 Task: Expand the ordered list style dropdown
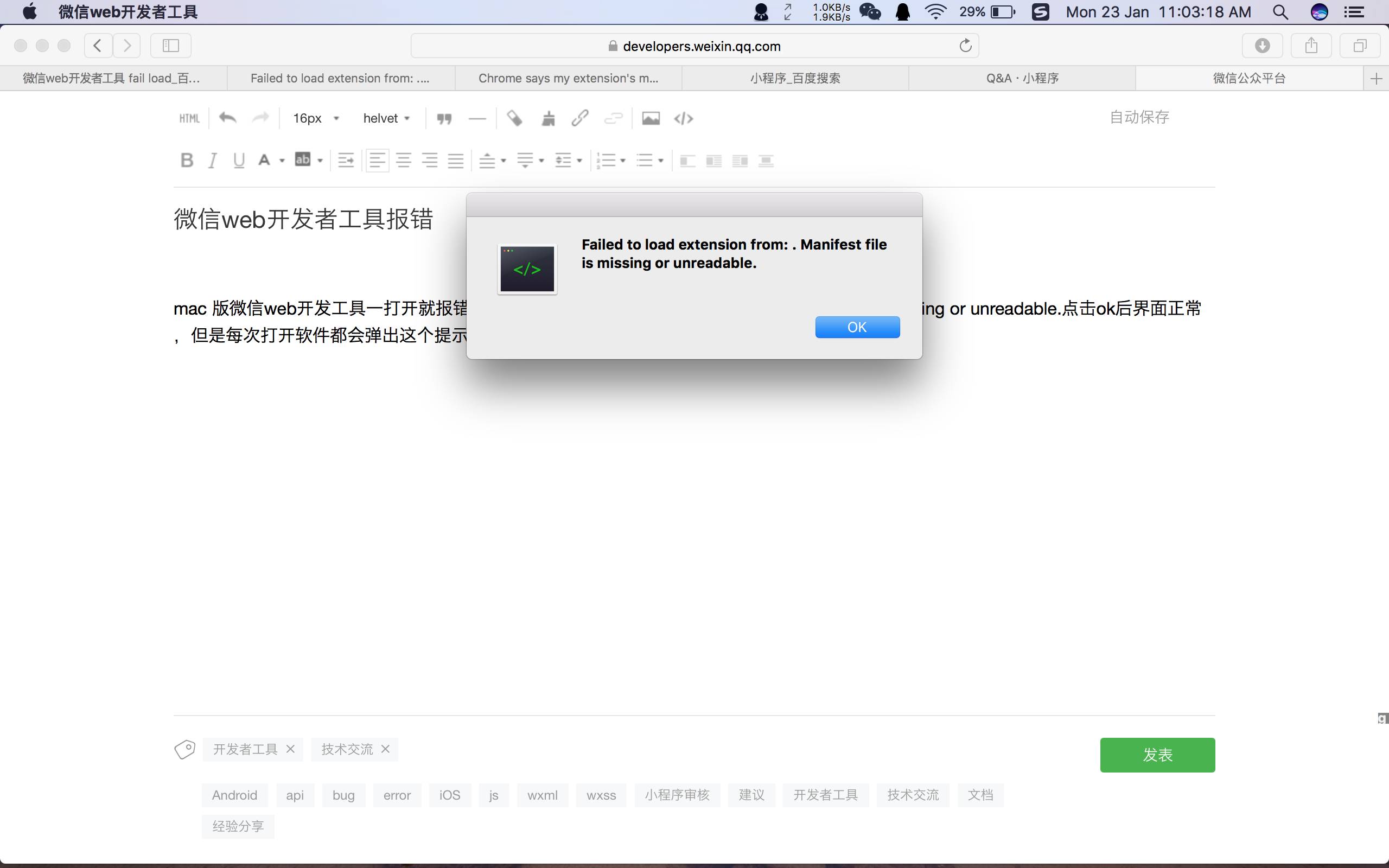pos(623,161)
